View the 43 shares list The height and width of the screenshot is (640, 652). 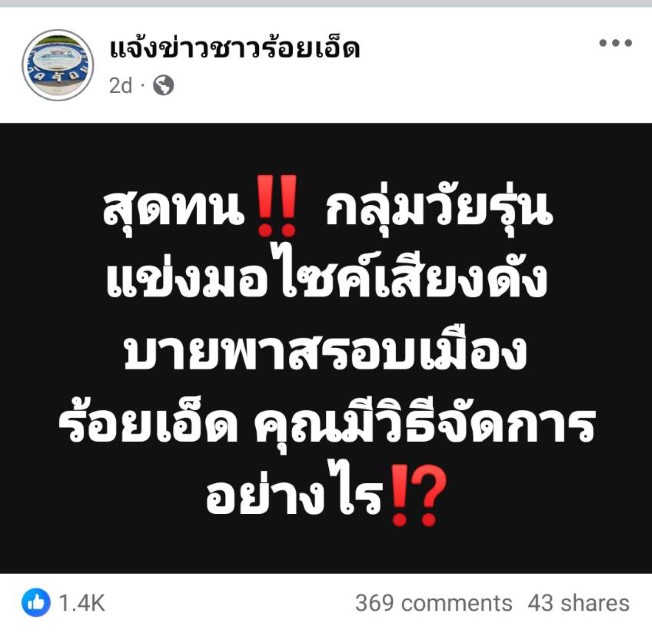click(578, 603)
